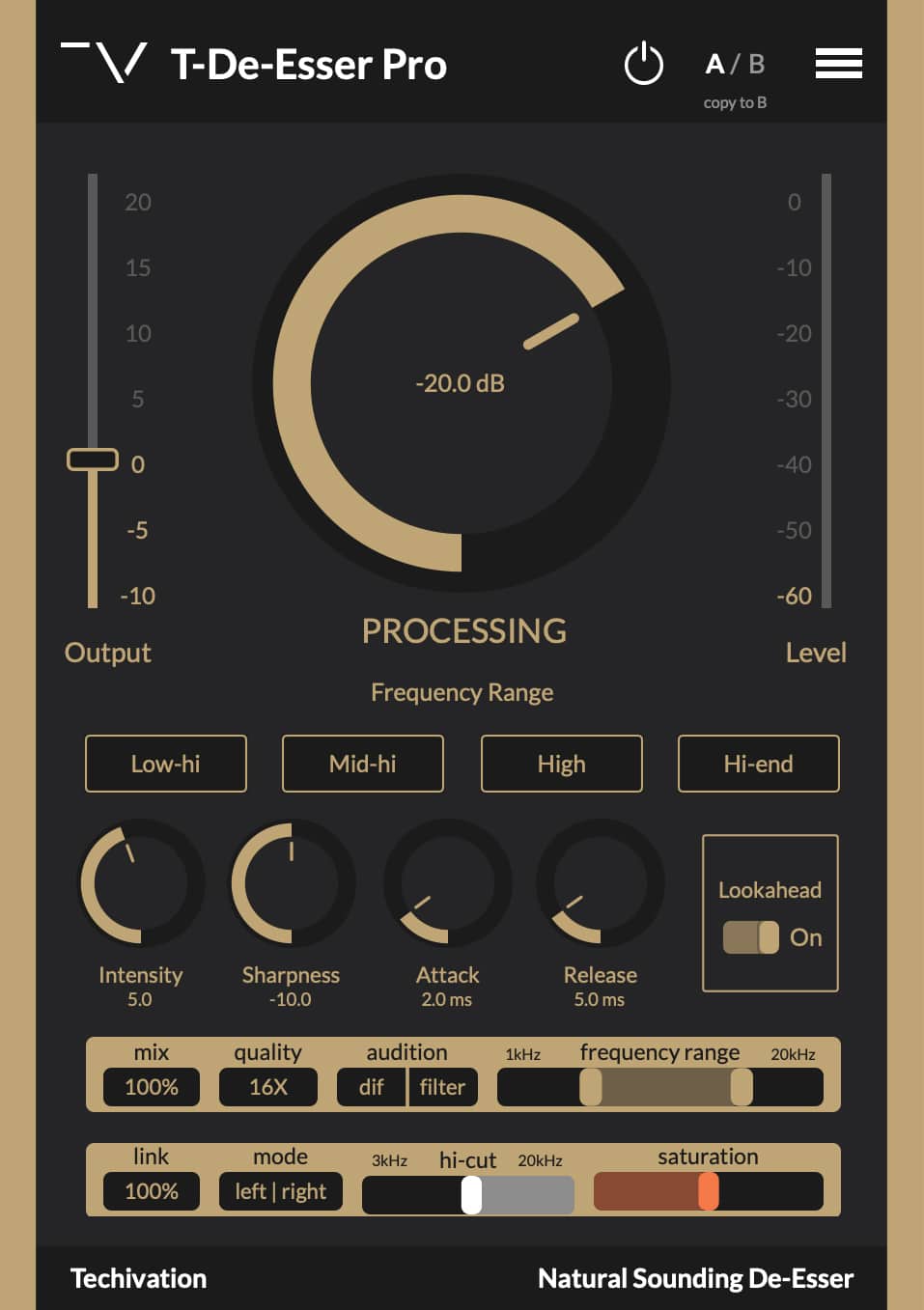Click the Release knob
The height and width of the screenshot is (1310, 924).
click(x=601, y=882)
